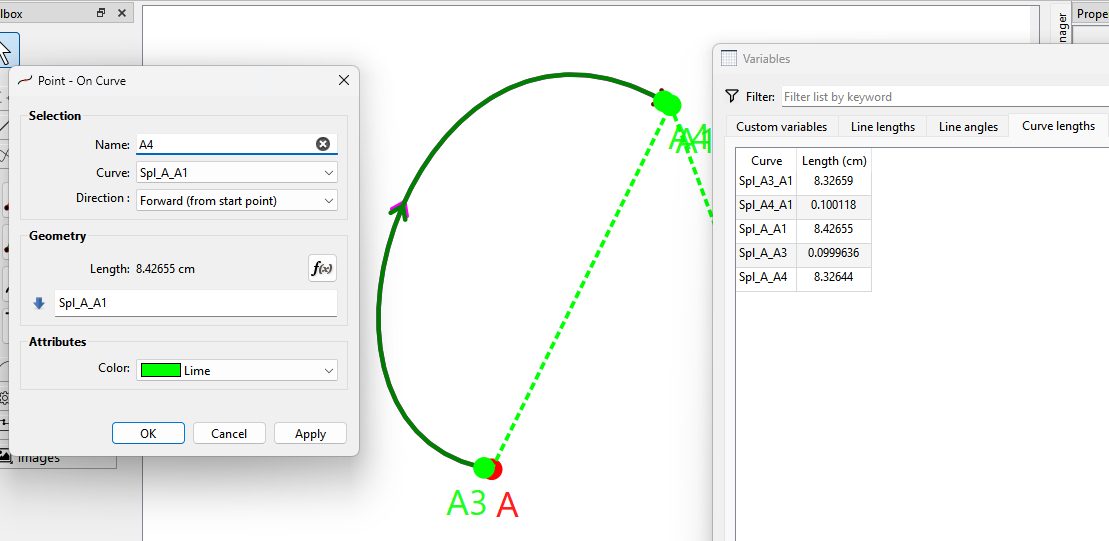
Task: Open the Curve dropdown showing Spl_A_A1
Action: point(237,172)
